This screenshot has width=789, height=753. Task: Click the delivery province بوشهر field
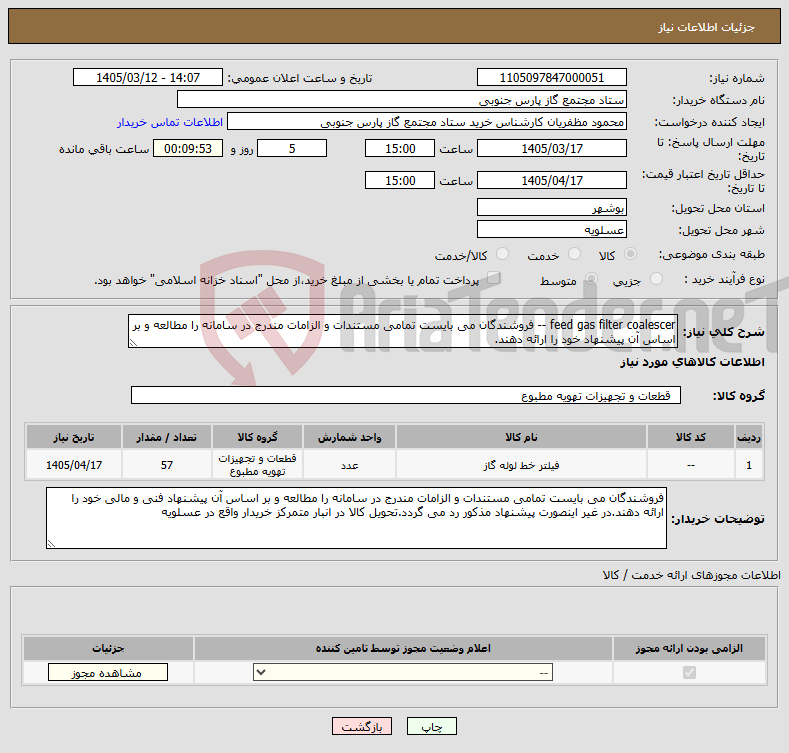coord(551,207)
